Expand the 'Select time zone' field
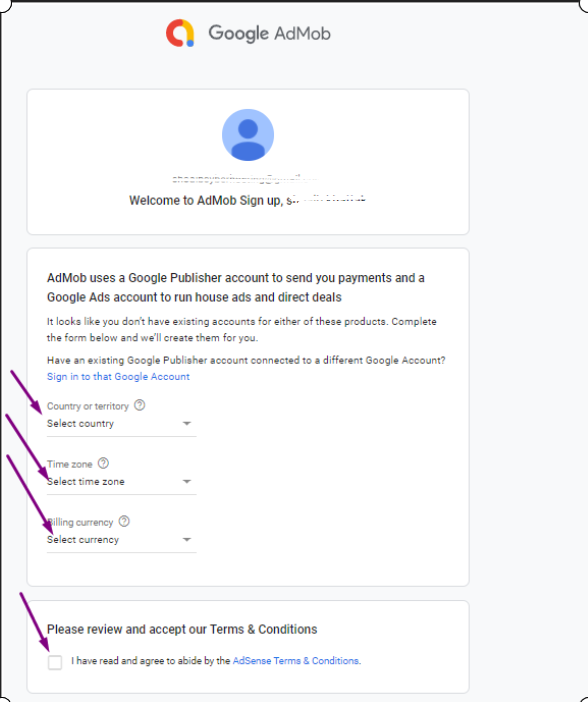Screen dimensions: 588x702 pos(121,482)
